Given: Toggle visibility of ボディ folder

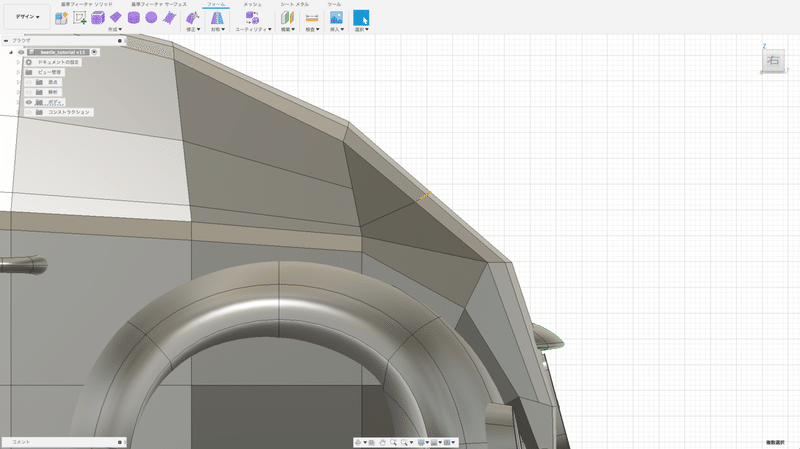Looking at the screenshot, I should click(28, 102).
